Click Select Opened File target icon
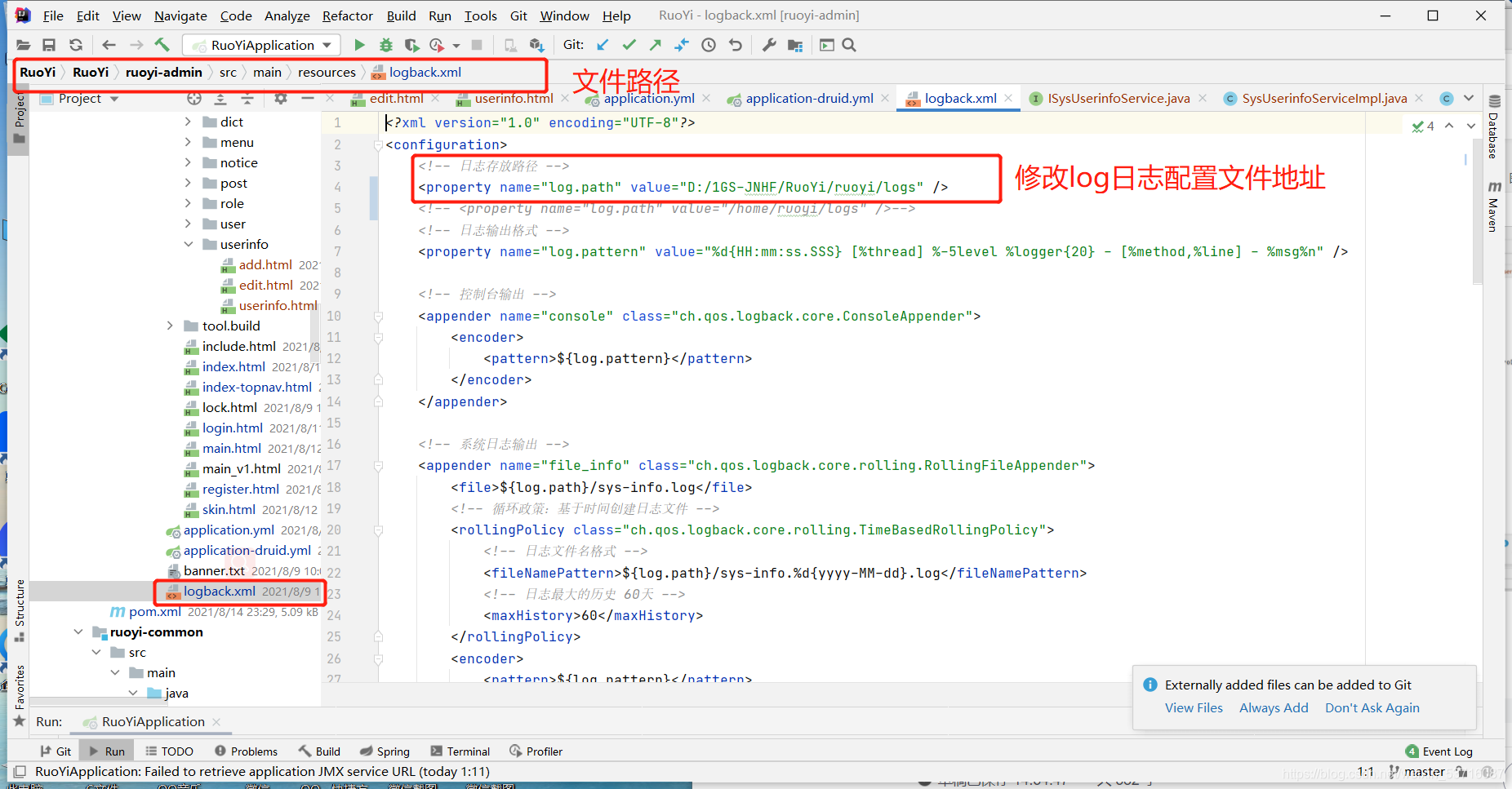 pyautogui.click(x=193, y=99)
